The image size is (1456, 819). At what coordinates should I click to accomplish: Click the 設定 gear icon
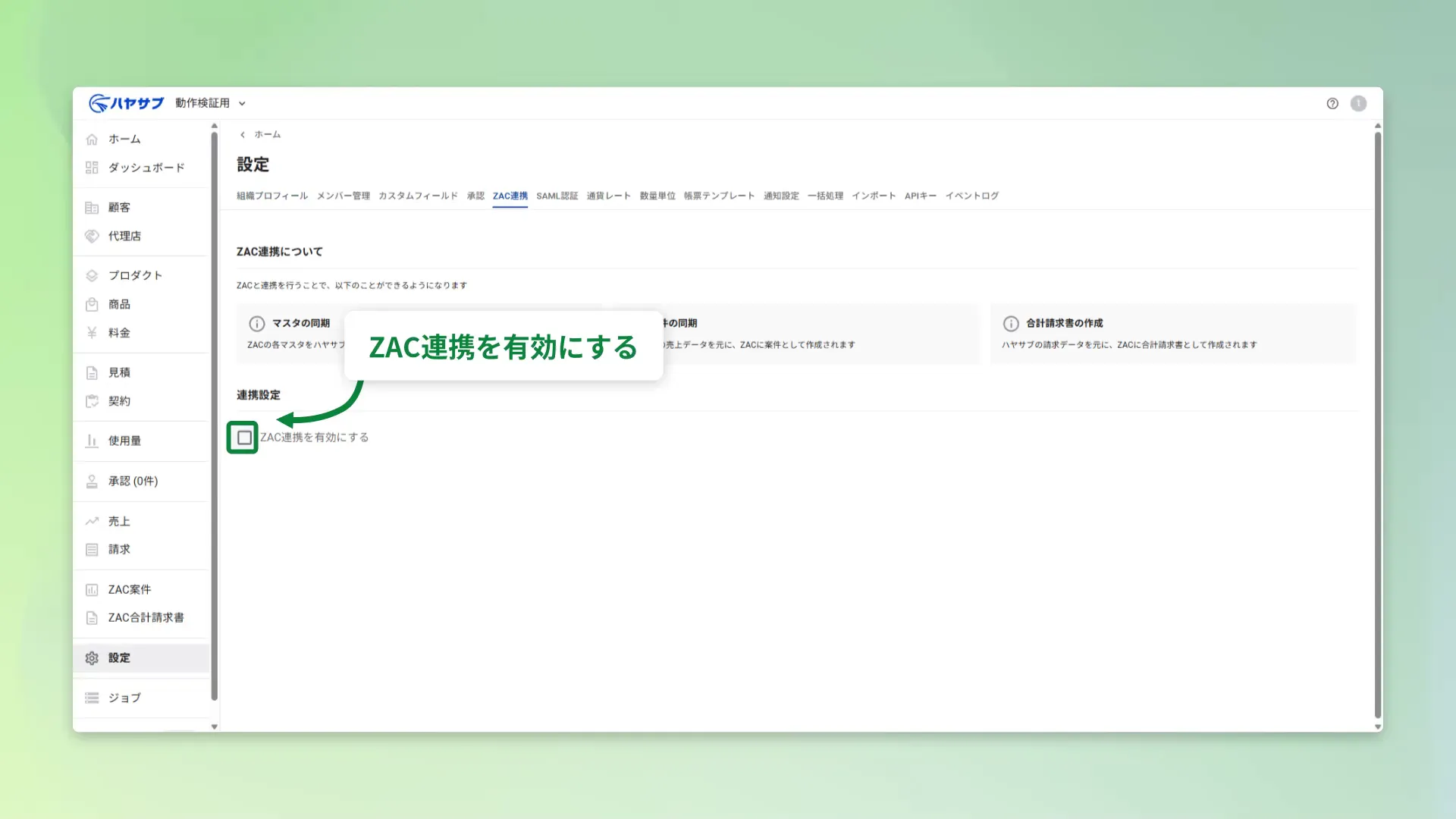(x=92, y=658)
